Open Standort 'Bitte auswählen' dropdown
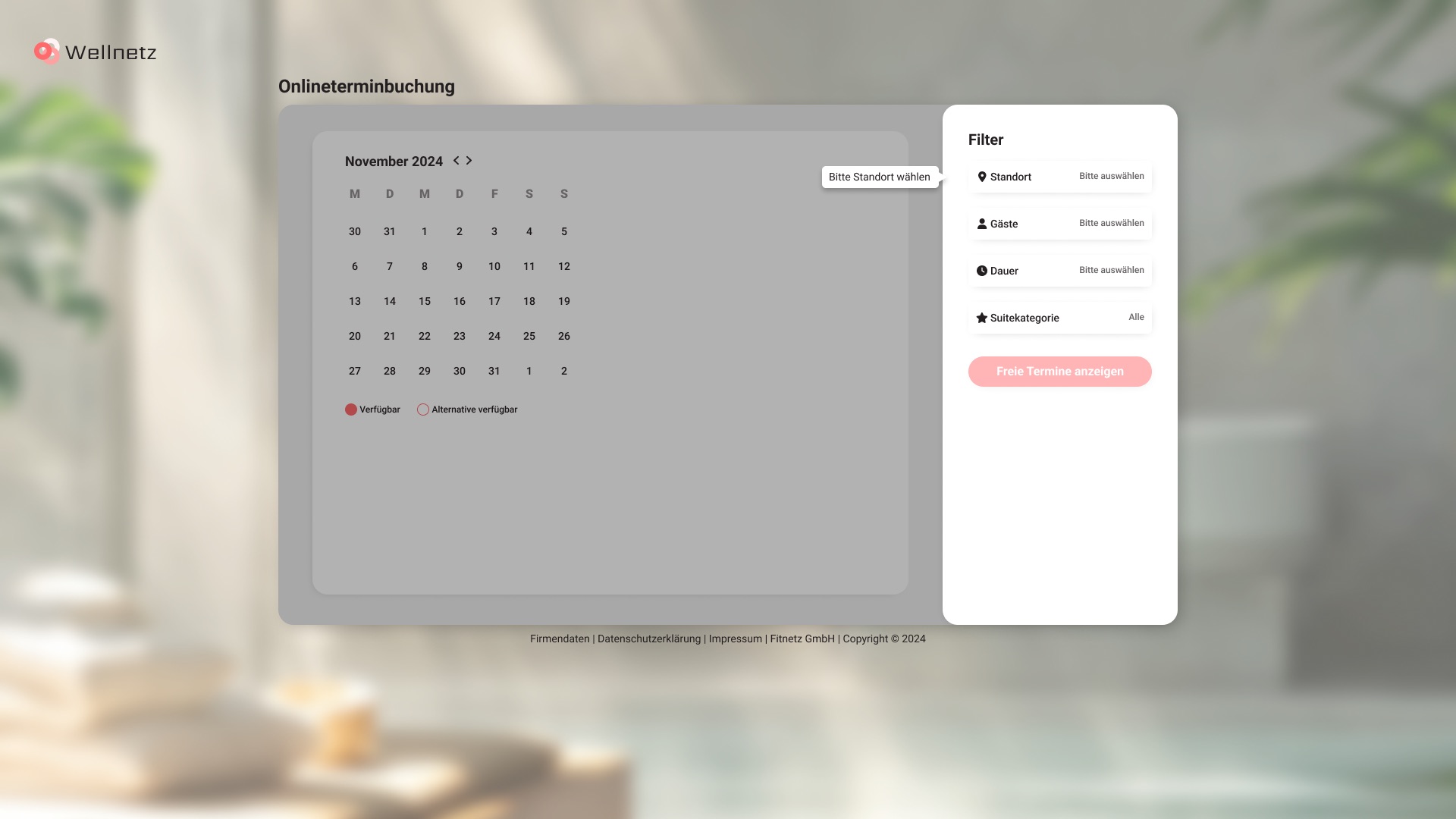 (1111, 176)
